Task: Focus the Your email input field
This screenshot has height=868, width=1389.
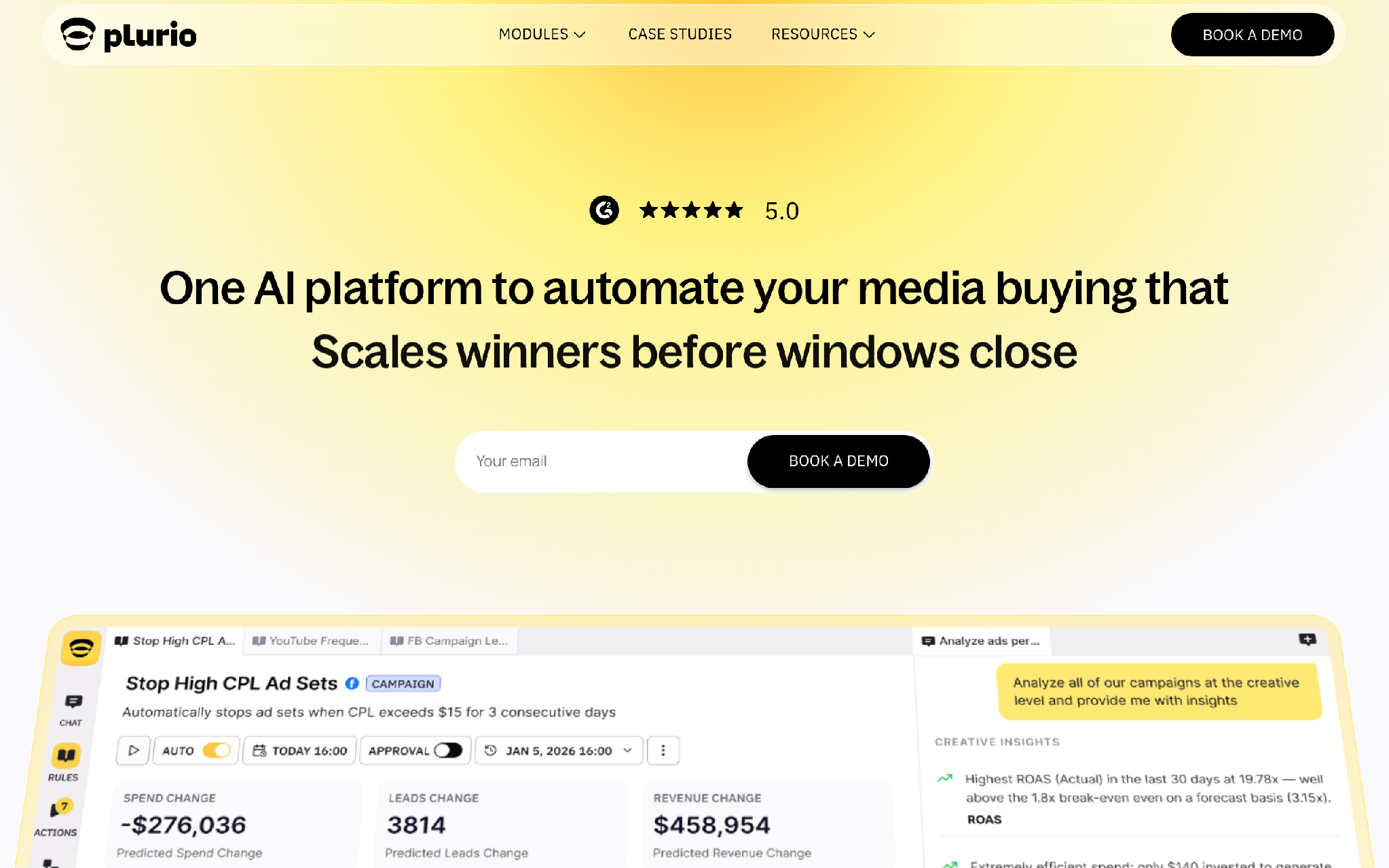Action: tap(601, 461)
